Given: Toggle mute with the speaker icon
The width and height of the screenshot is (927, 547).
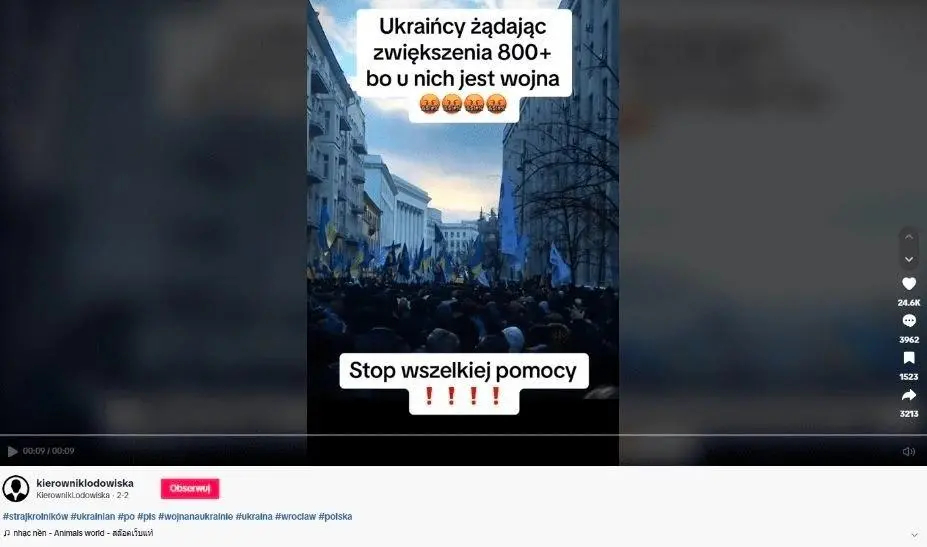Looking at the screenshot, I should click(909, 452).
